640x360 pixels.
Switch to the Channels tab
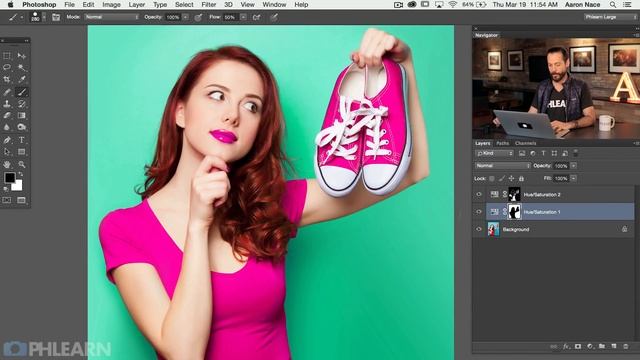pos(525,143)
